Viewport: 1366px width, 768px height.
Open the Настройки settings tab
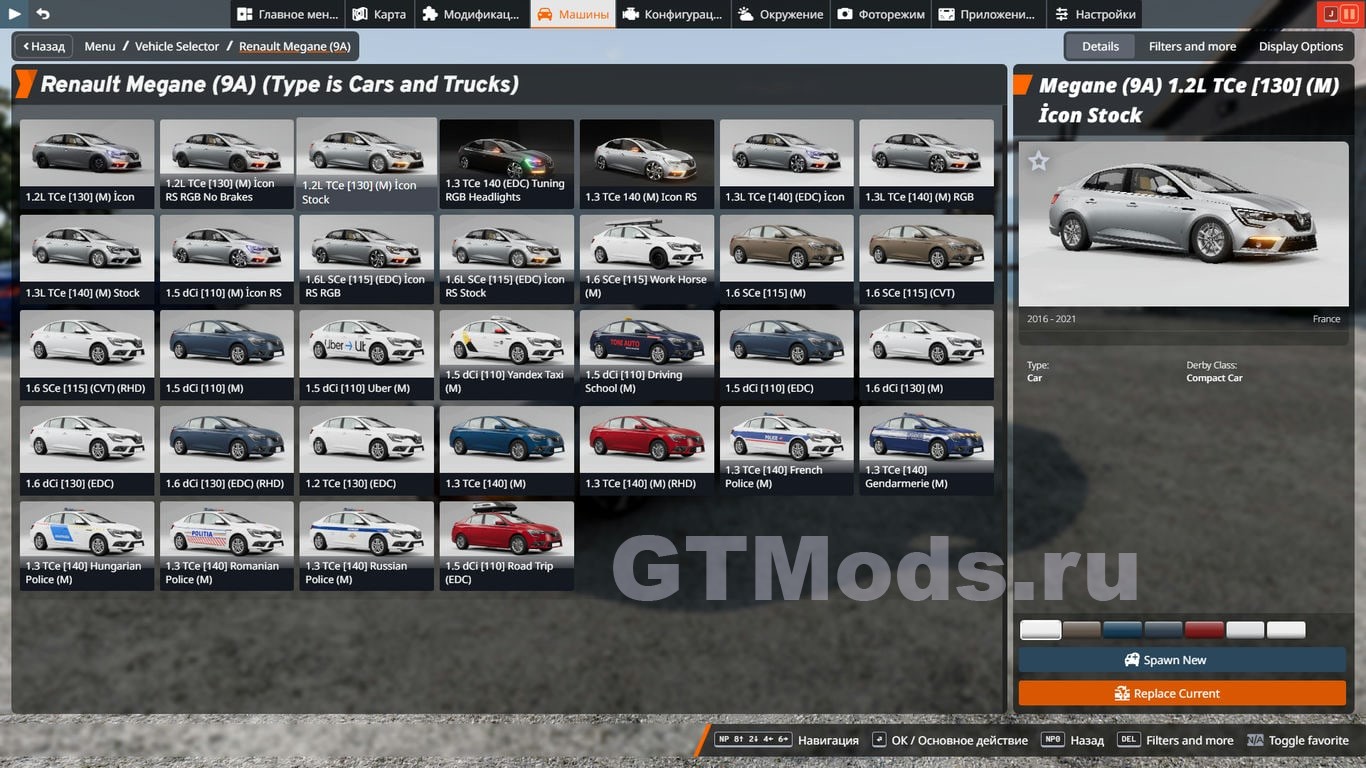[1094, 14]
